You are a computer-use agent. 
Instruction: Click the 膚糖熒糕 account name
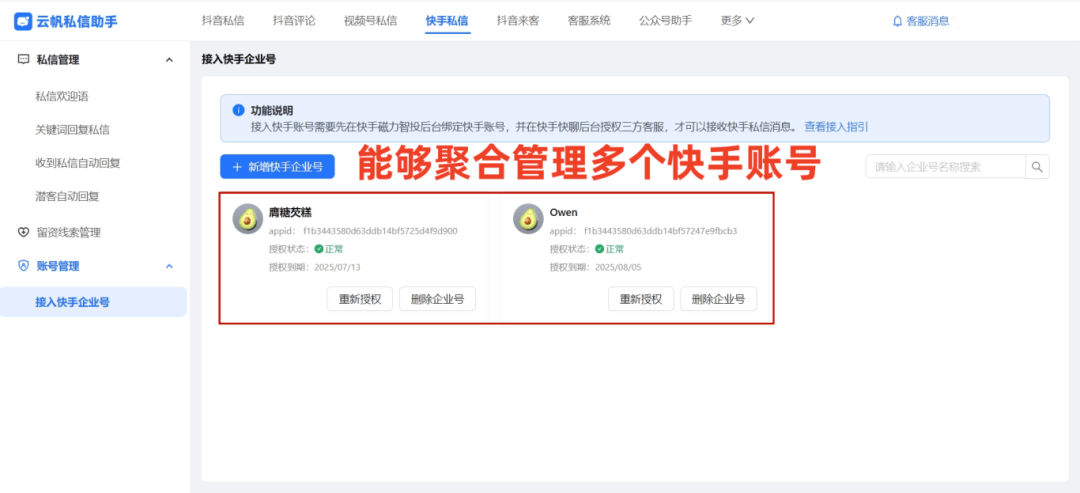(290, 212)
